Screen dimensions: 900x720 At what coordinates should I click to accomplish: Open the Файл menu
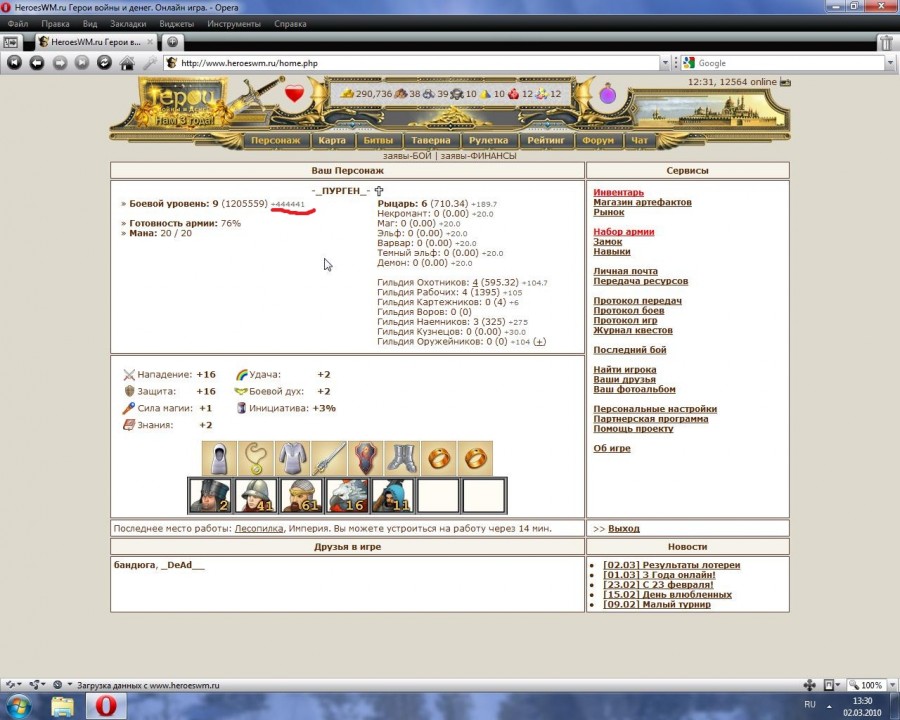click(18, 24)
